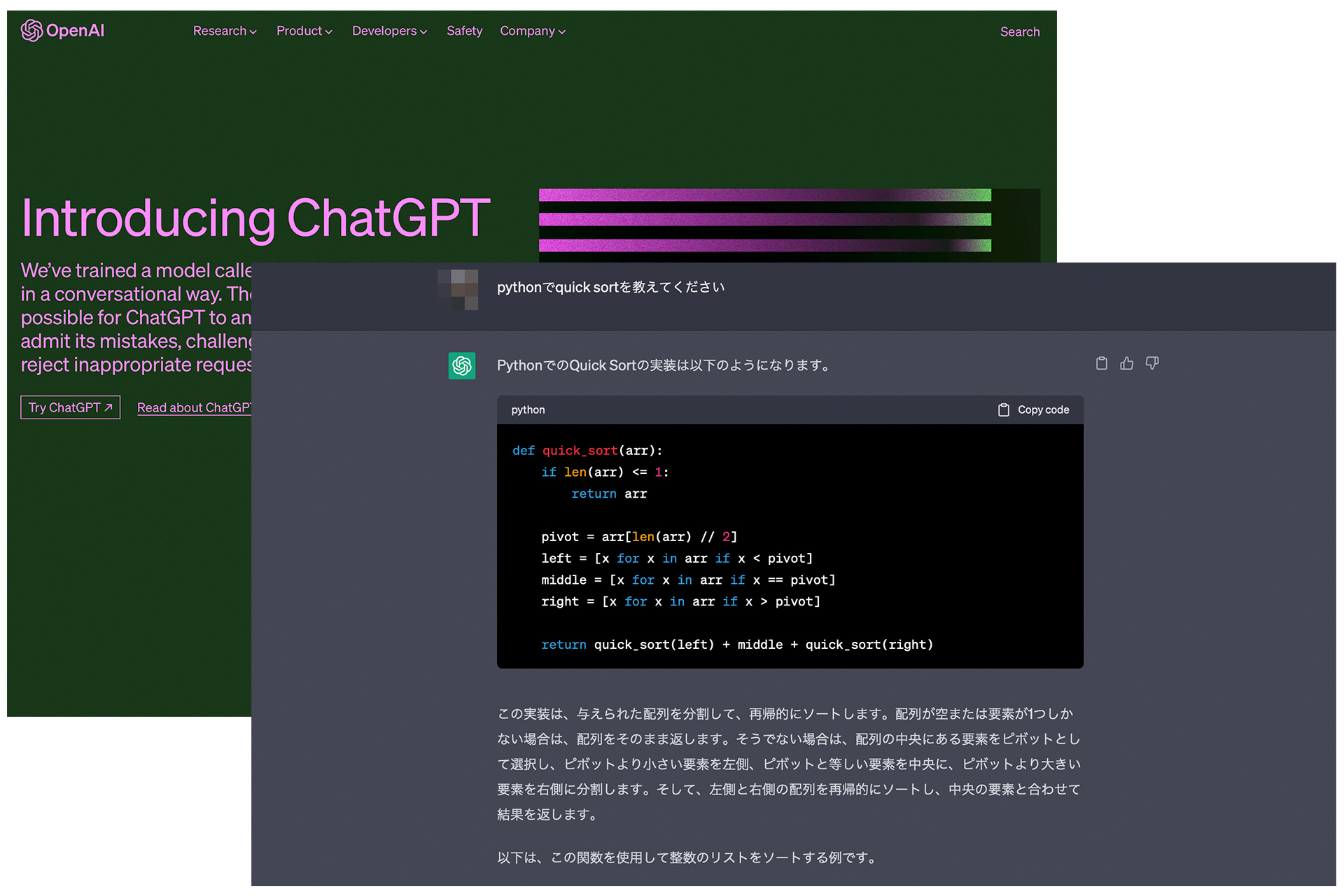Expand the Company dropdown menu

click(x=532, y=31)
